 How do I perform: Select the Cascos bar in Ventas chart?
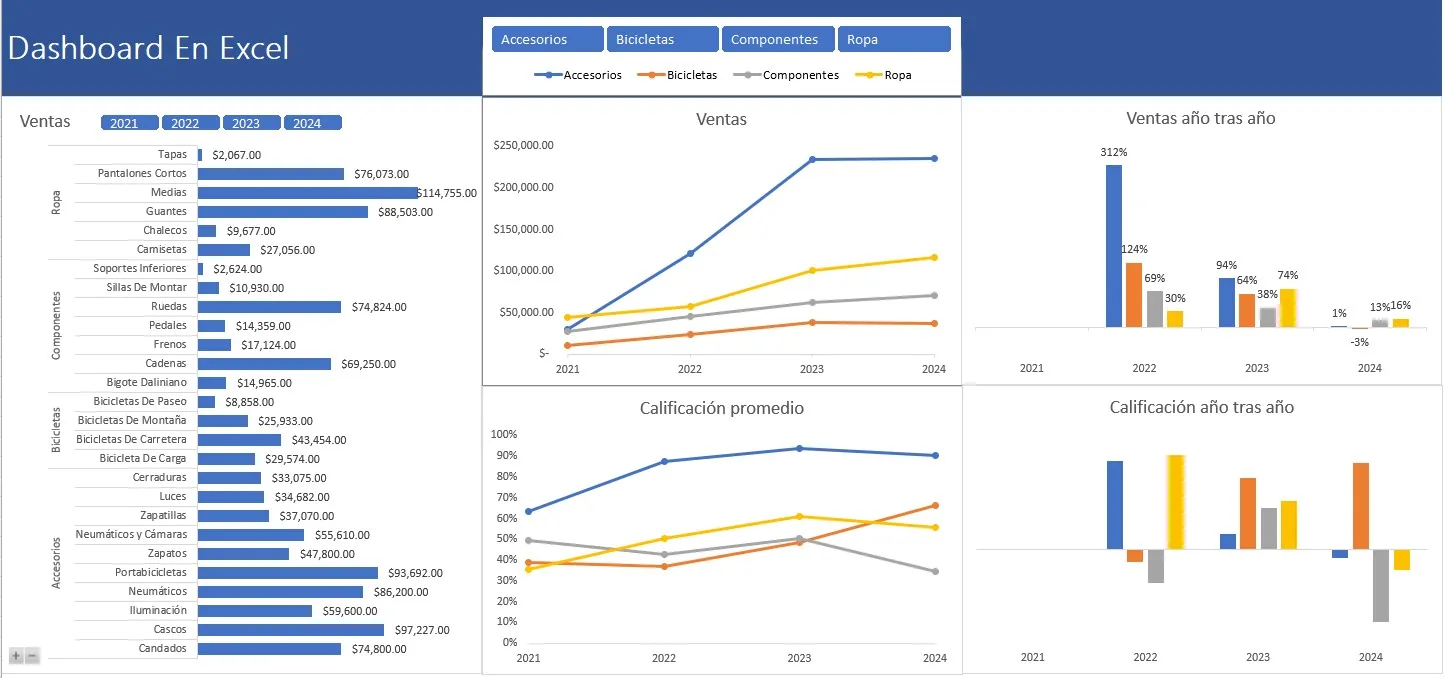pyautogui.click(x=291, y=630)
